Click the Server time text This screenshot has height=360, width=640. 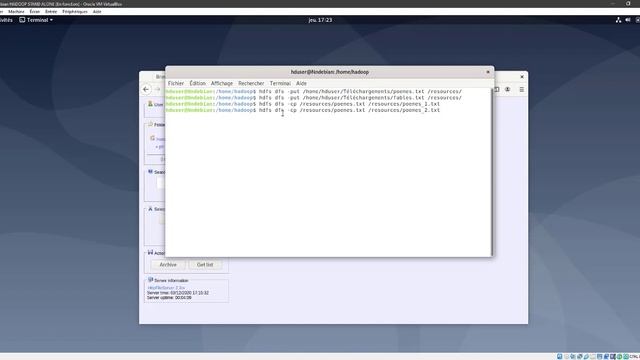click(x=178, y=293)
